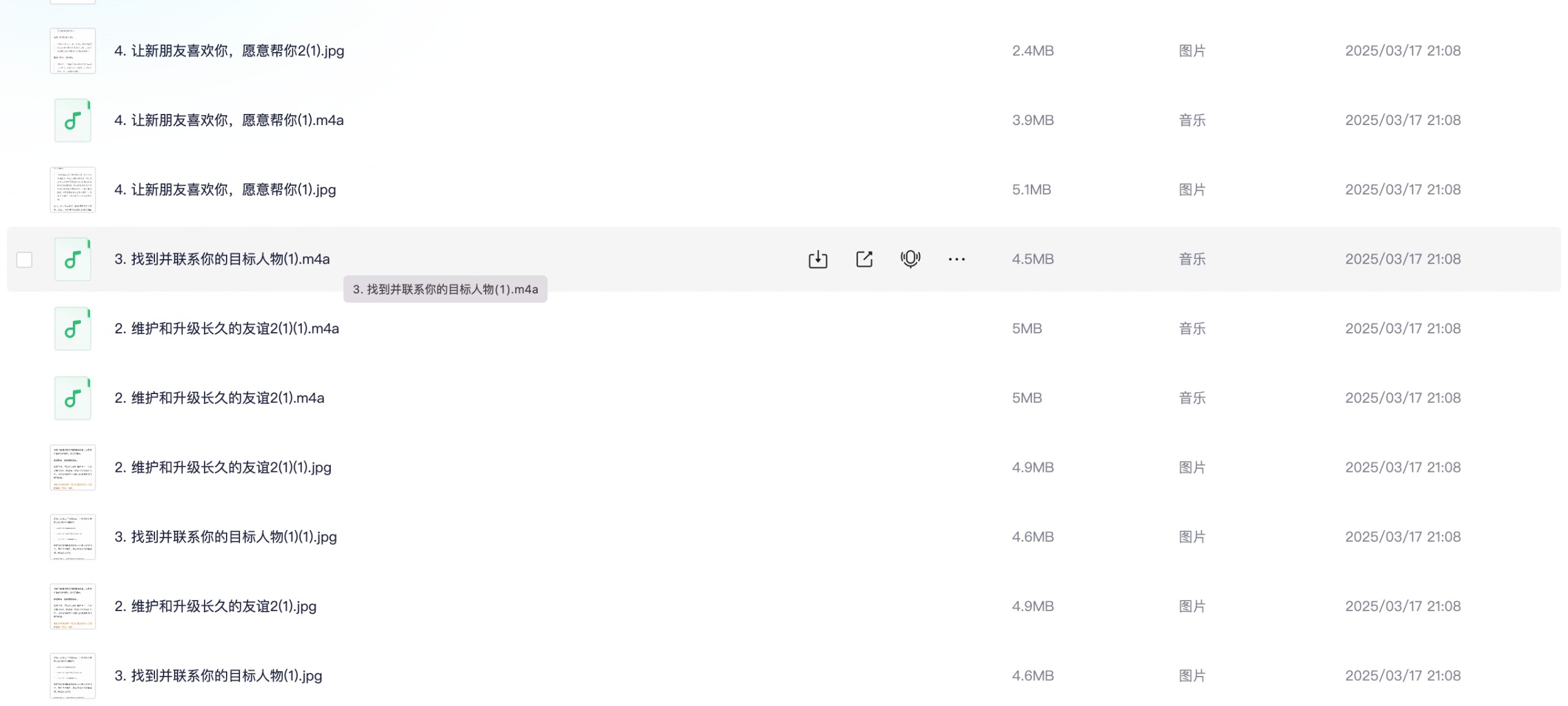The height and width of the screenshot is (706, 1568).
Task: Open thumbnail of 4. 让新朋友喜欢你，愿意帮你(1).jpg
Action: (x=73, y=190)
